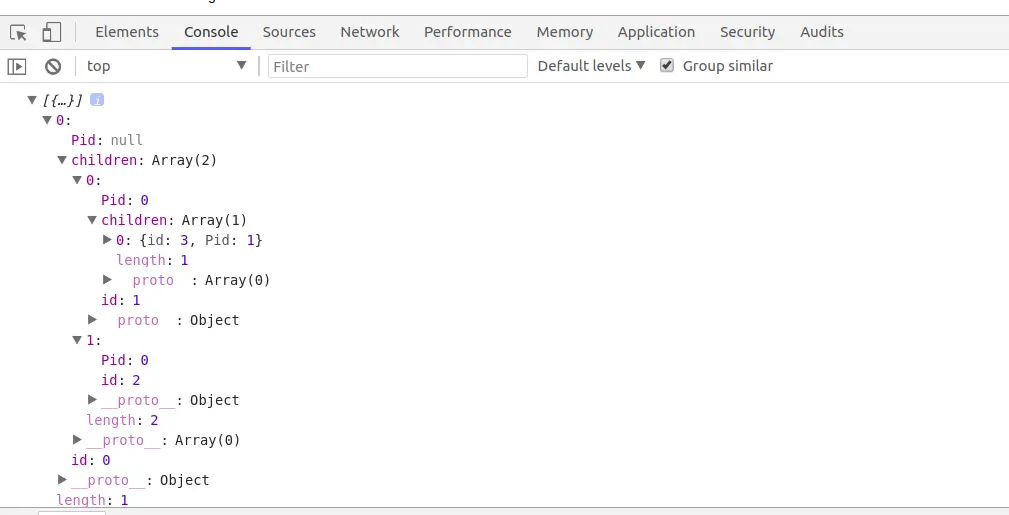Expand the {id: 3, Pid: 1} object

click(108, 240)
